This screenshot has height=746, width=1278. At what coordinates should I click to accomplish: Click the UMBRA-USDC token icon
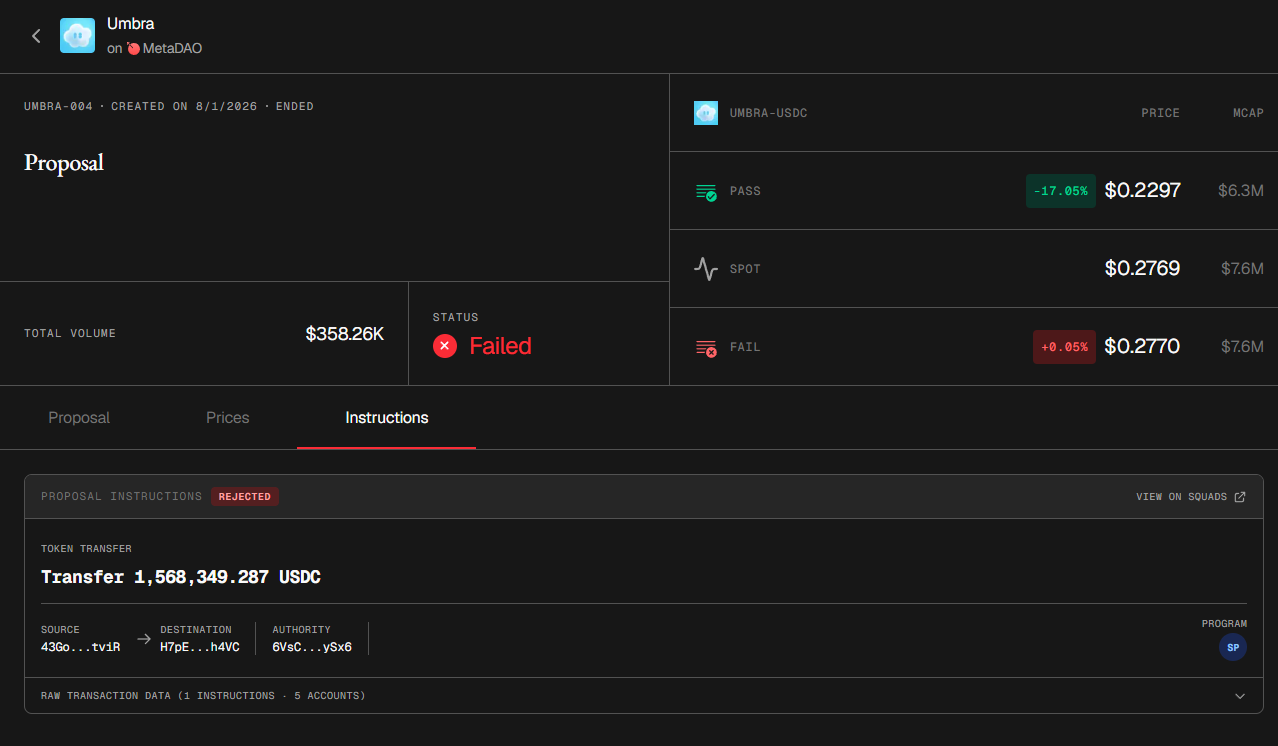pyautogui.click(x=706, y=113)
